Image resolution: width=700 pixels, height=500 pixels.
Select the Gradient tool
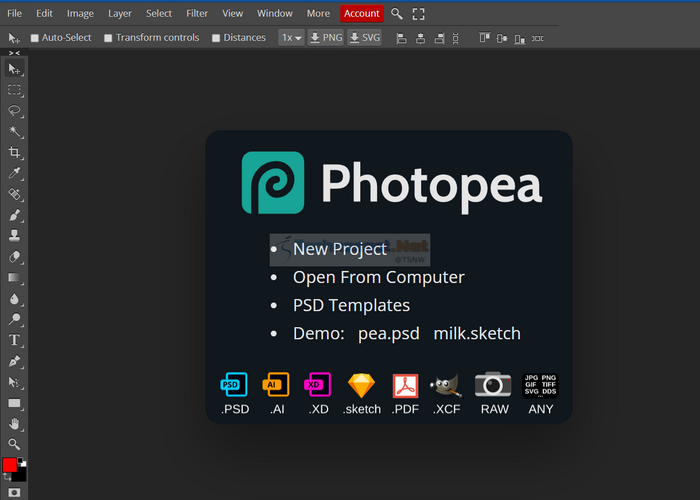click(14, 278)
